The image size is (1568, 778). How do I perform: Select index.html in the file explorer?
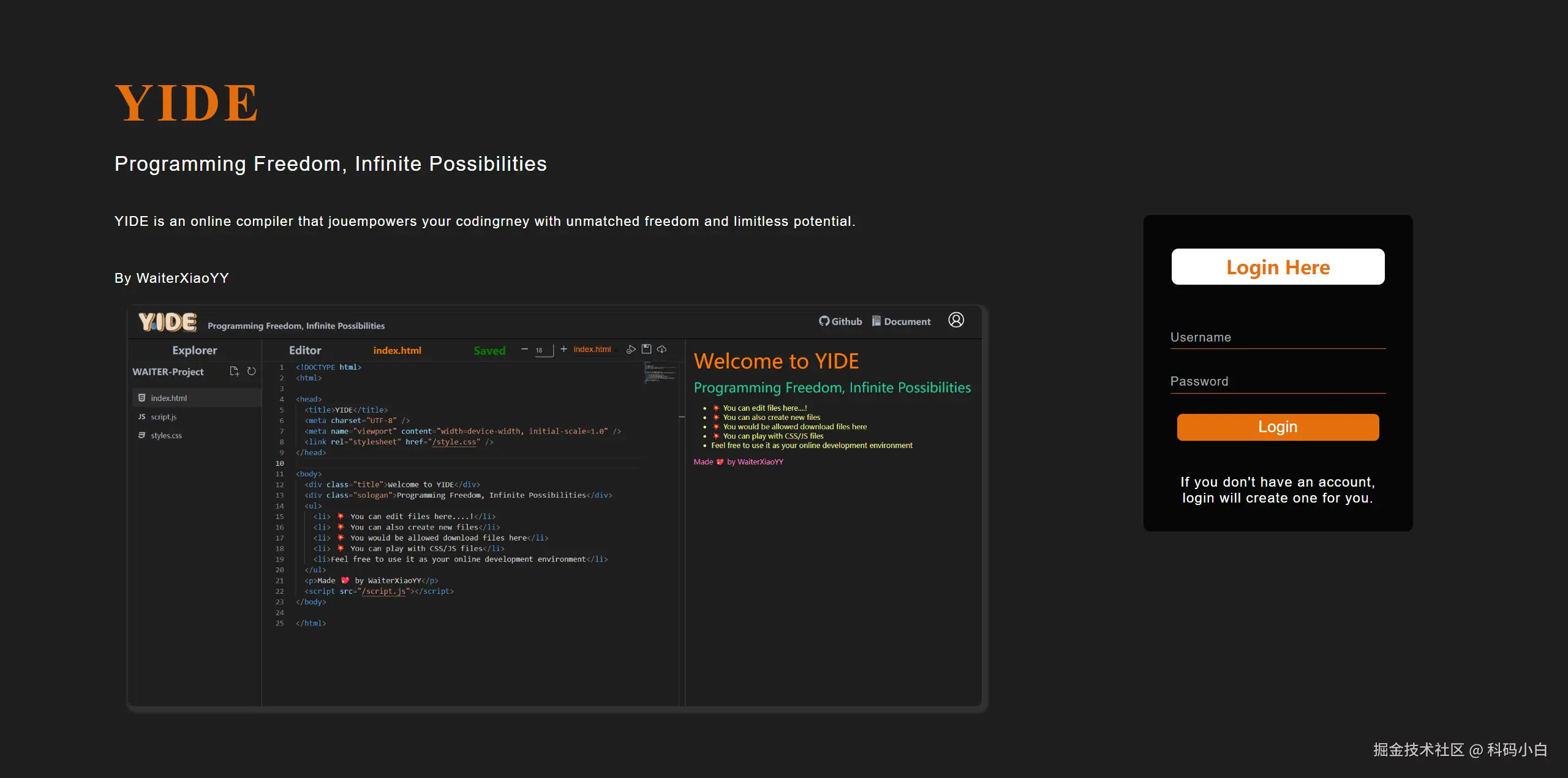click(169, 398)
